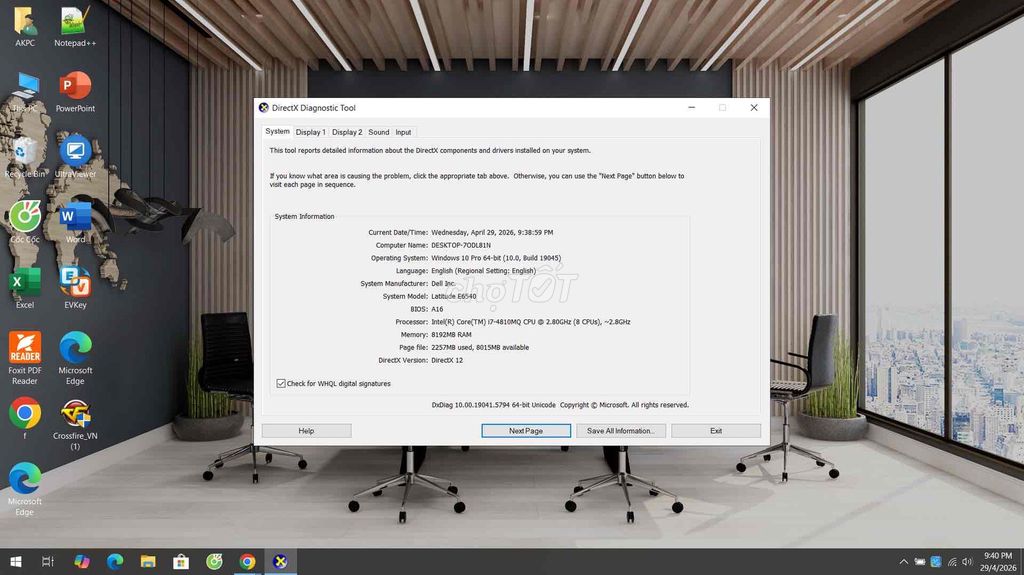
Task: Click the volume speaker tray icon
Action: tap(967, 562)
